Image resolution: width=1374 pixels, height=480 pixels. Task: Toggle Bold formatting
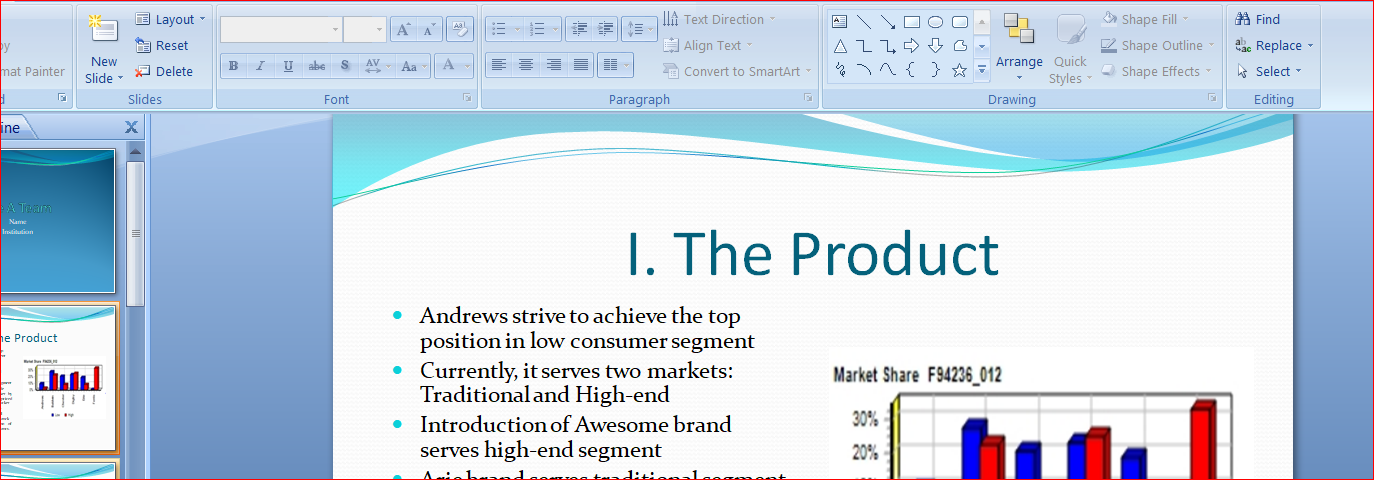(x=233, y=66)
